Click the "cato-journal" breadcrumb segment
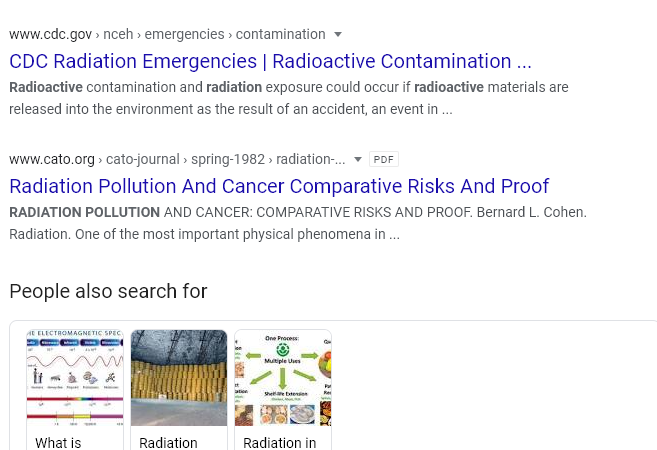The image size is (657, 450). click(x=142, y=159)
